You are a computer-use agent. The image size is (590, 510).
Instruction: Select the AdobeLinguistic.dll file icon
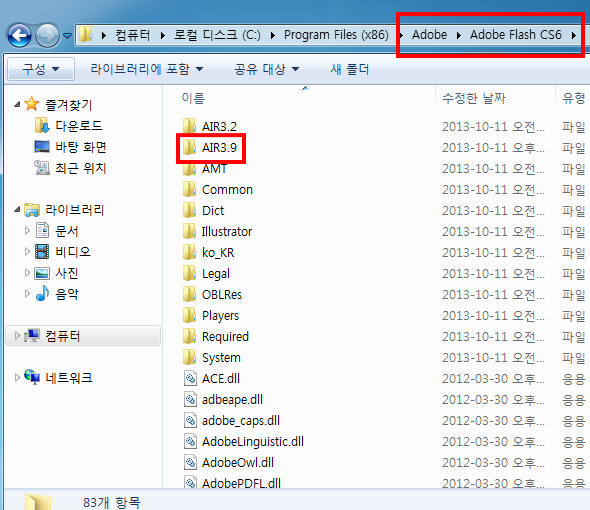(x=190, y=441)
